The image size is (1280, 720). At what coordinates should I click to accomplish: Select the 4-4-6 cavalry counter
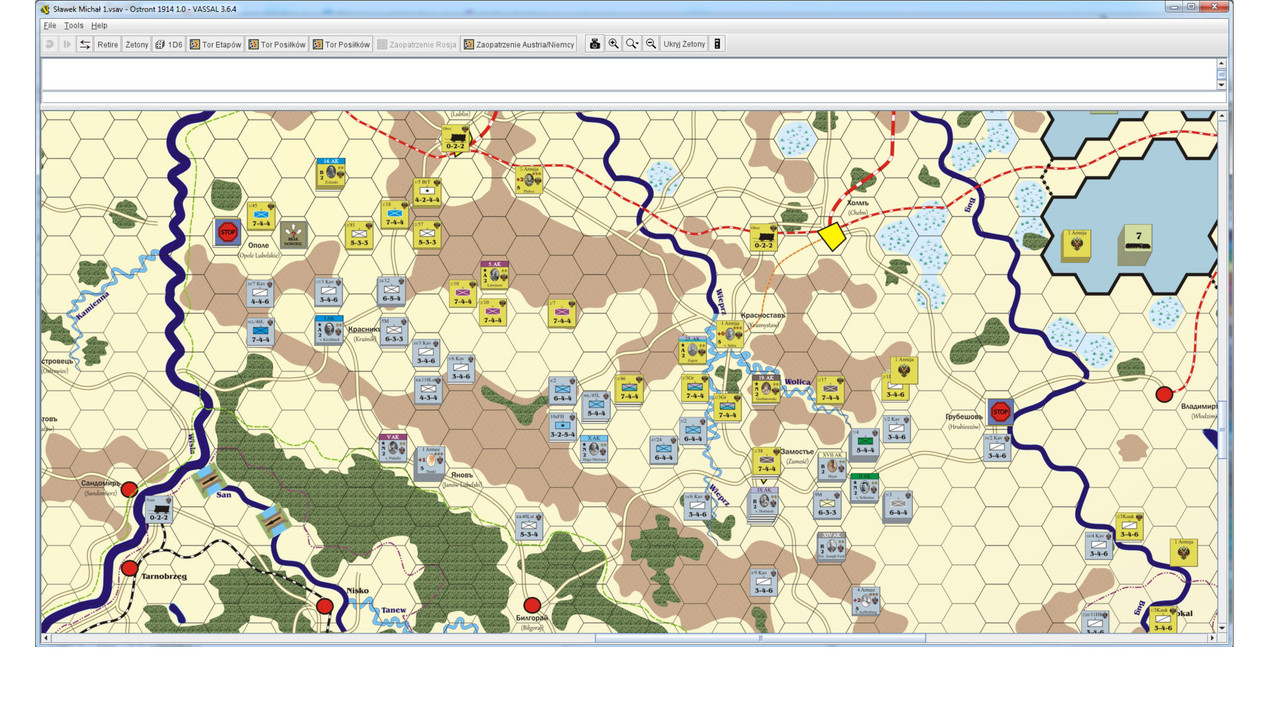pos(261,292)
